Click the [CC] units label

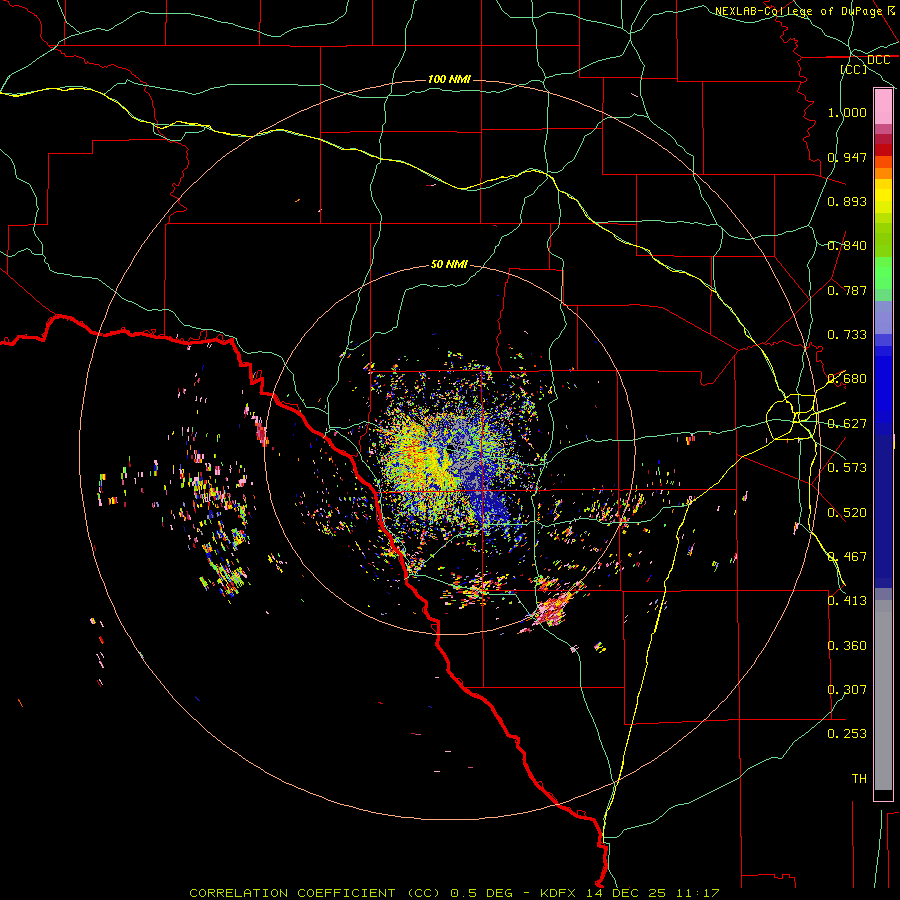pyautogui.click(x=854, y=69)
